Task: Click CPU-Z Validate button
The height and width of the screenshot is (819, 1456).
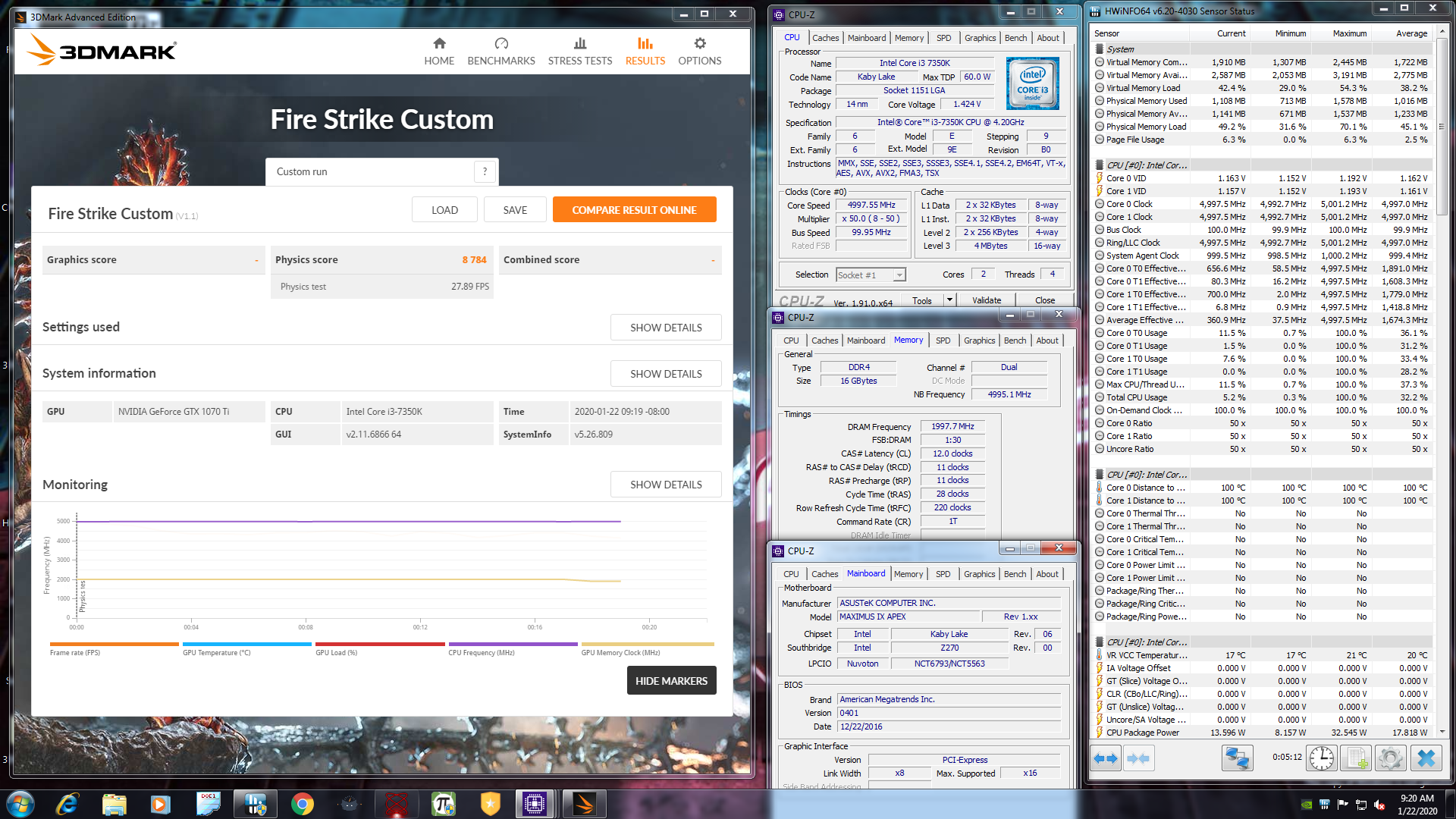Action: click(987, 300)
